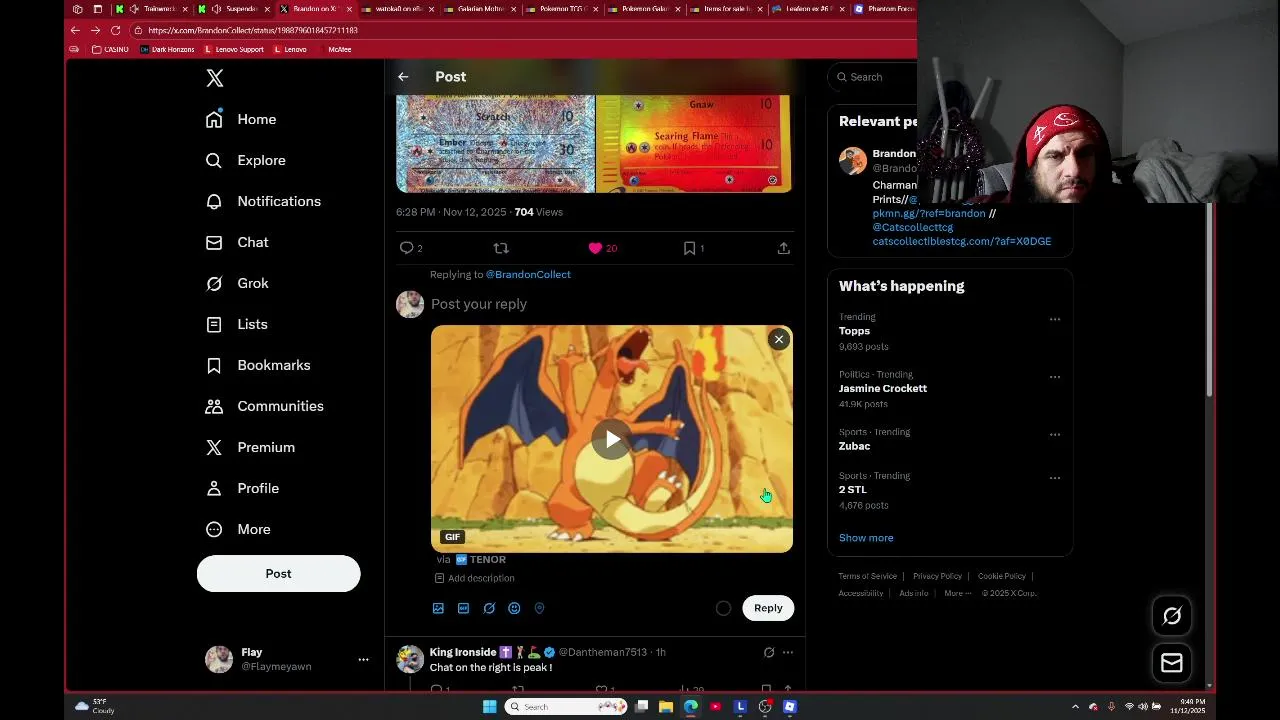This screenshot has height=720, width=1280.
Task: Repost the tweet using retweet icon
Action: (x=501, y=248)
